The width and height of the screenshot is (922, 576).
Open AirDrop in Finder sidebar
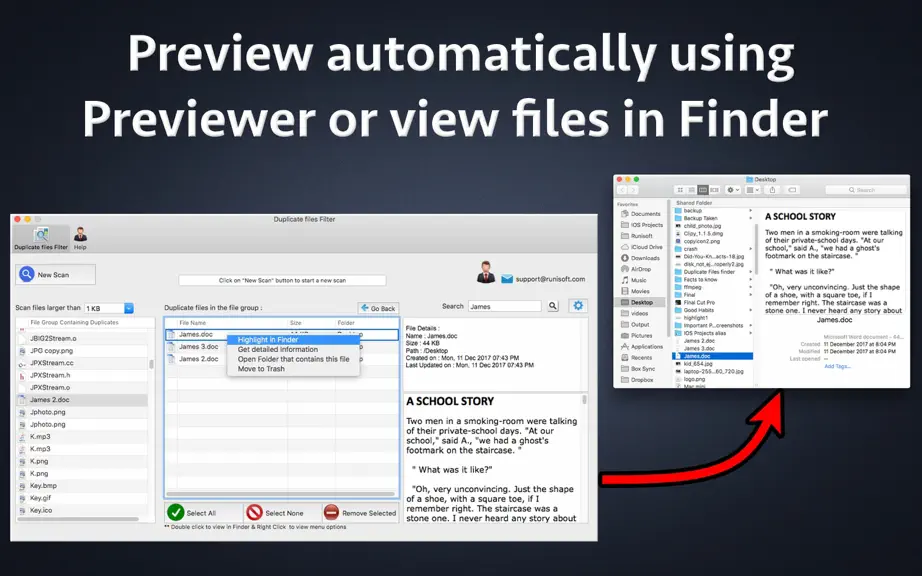637,269
